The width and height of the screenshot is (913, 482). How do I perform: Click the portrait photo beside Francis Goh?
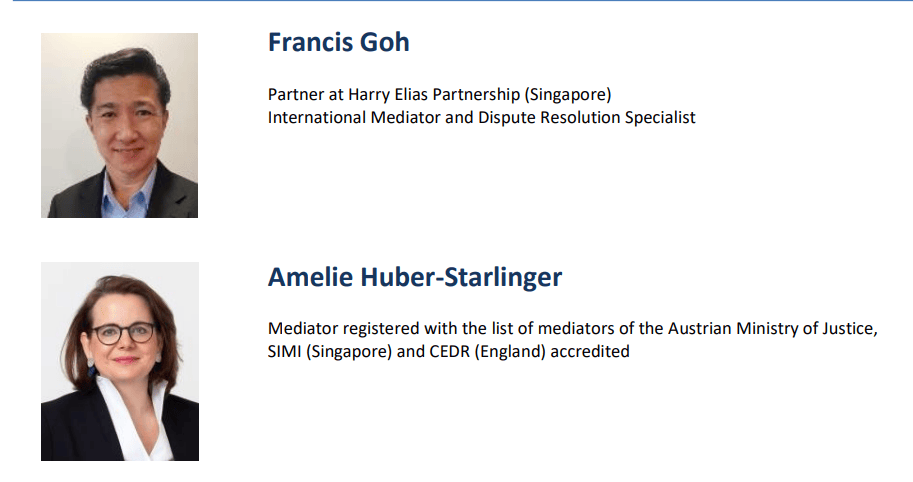click(x=119, y=125)
